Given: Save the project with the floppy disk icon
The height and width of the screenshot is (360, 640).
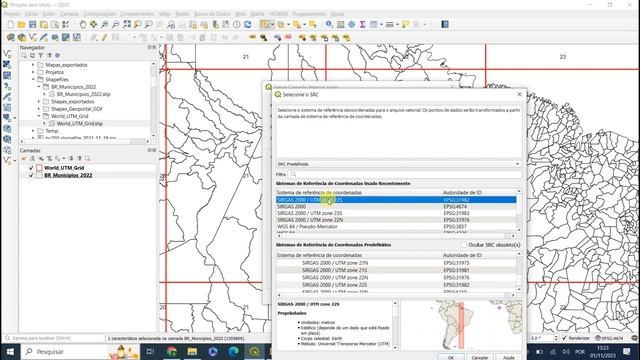Looking at the screenshot, I should (x=32, y=24).
